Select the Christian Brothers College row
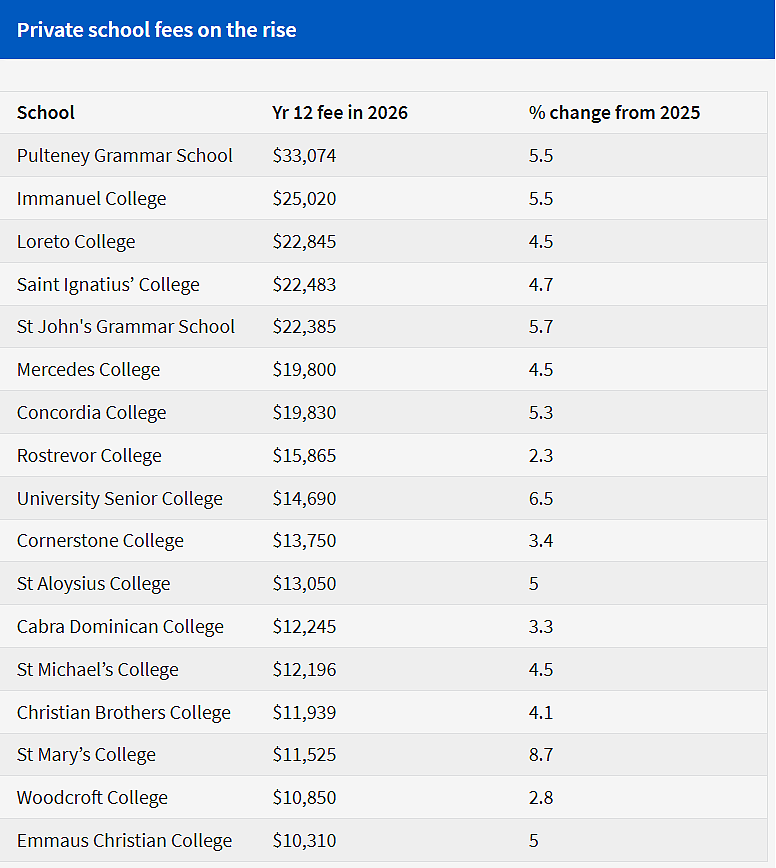 384,712
